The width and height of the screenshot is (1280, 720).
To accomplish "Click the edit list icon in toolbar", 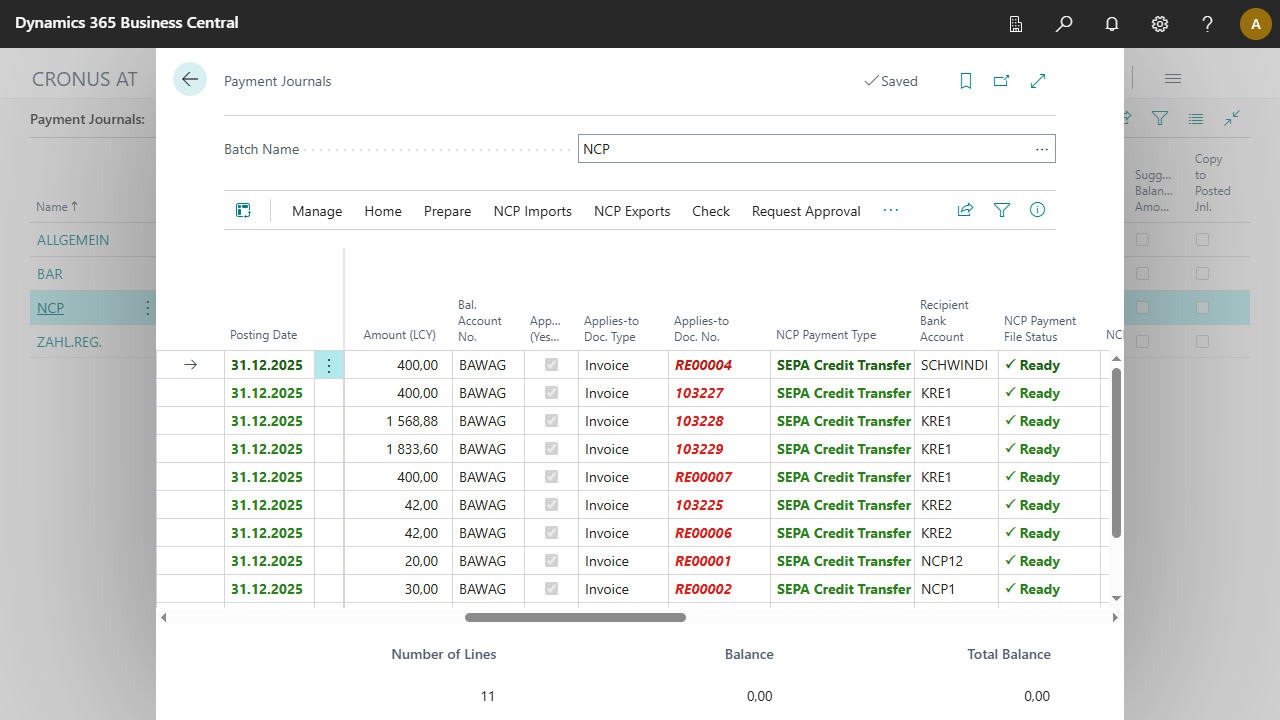I will [243, 210].
